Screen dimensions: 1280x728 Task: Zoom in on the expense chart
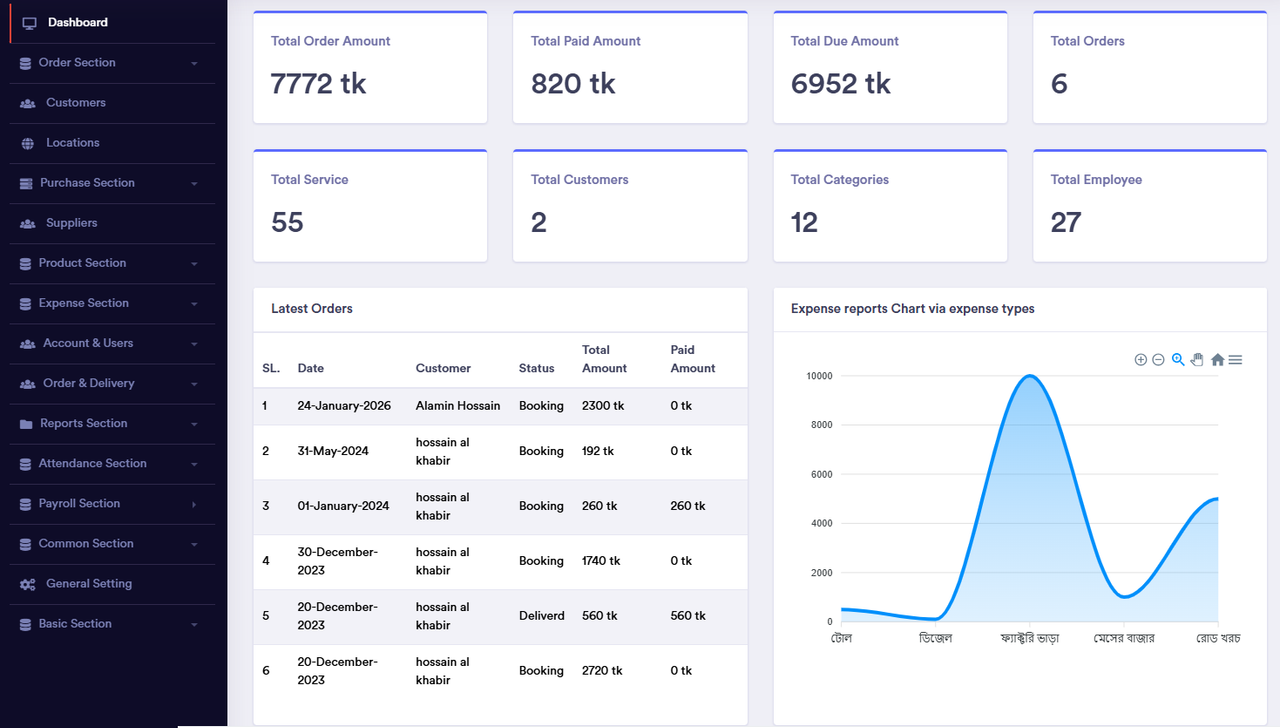1140,360
